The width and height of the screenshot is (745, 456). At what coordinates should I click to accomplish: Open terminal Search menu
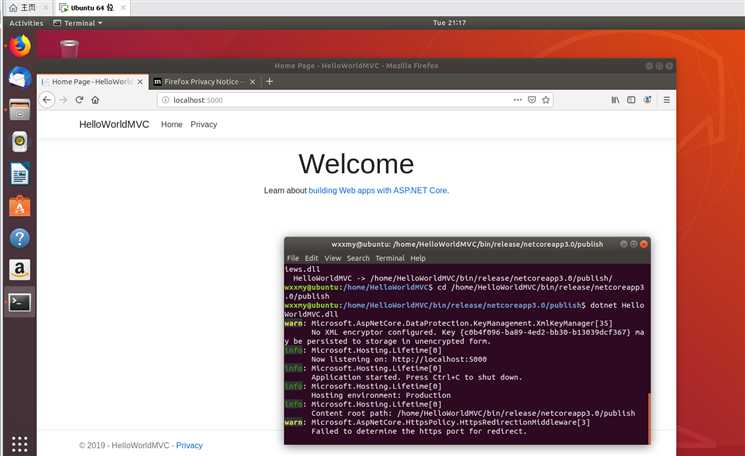(x=358, y=258)
